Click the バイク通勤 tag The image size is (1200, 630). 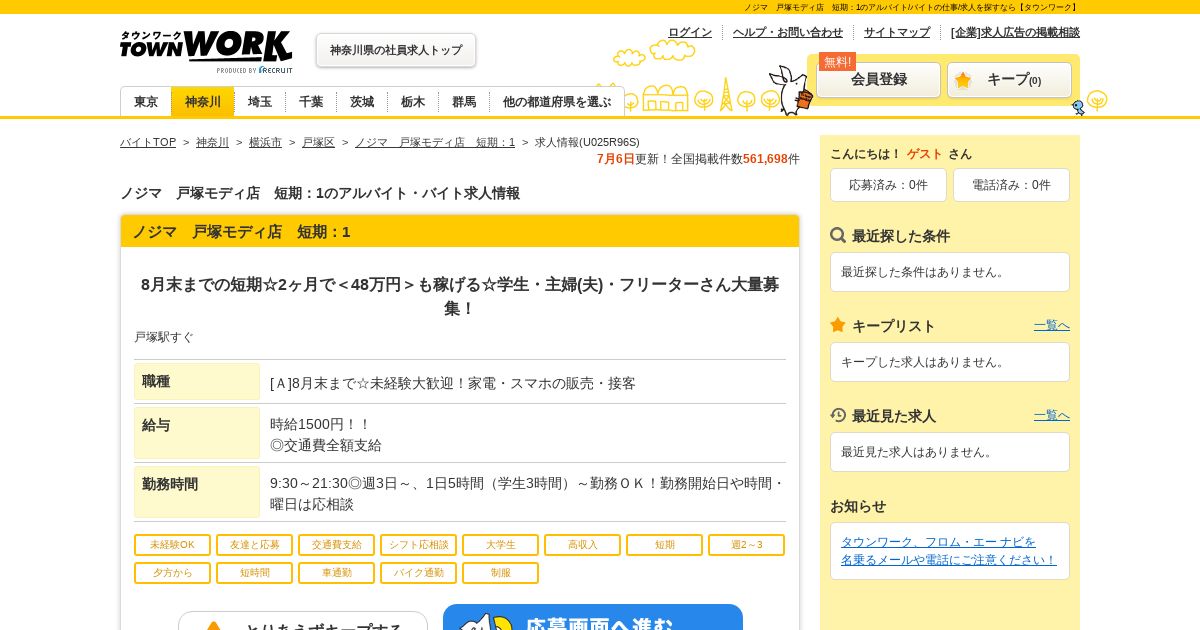418,573
